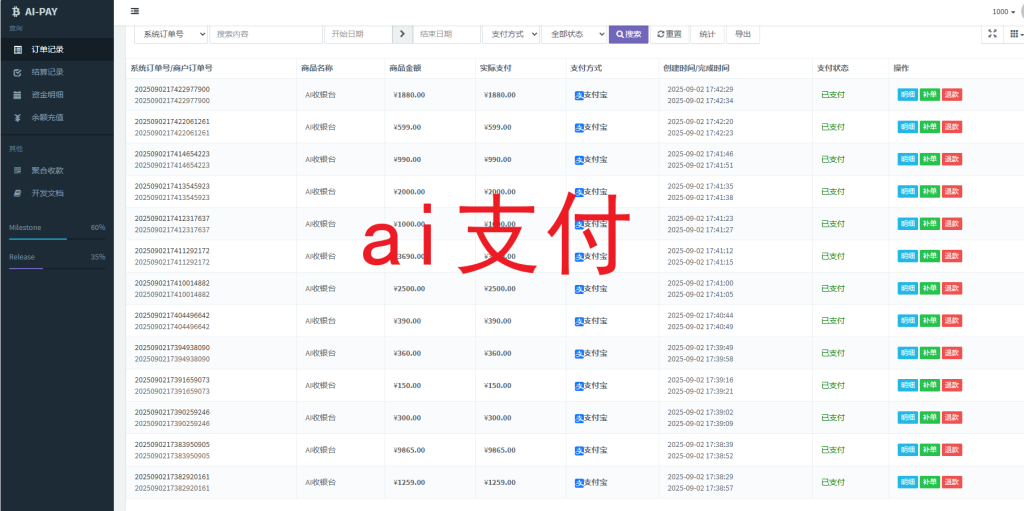Click 补单 for order 2025090217422061261
This screenshot has height=511, width=1024.
coord(930,127)
